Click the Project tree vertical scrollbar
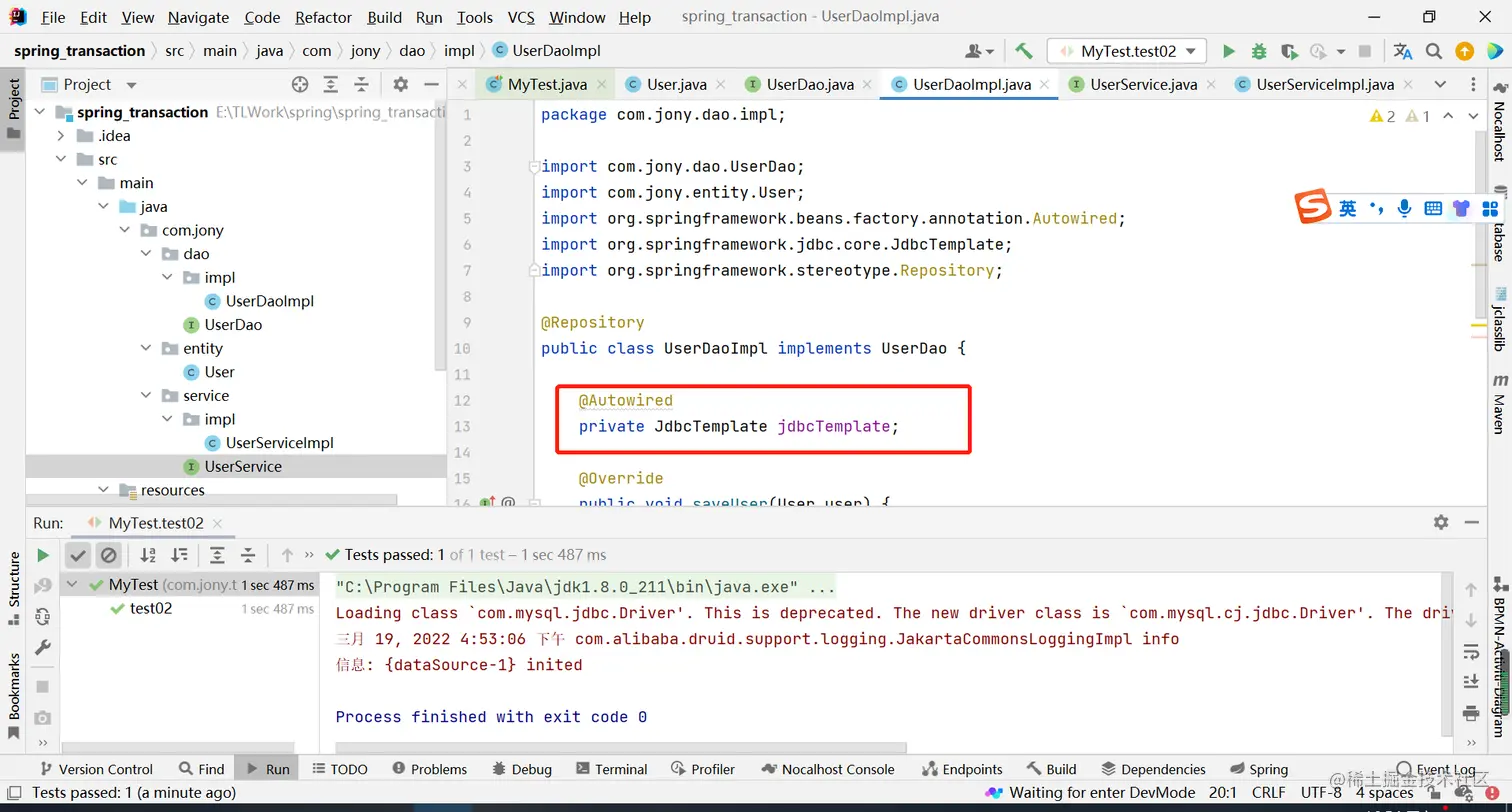The image size is (1512, 812). [x=441, y=236]
